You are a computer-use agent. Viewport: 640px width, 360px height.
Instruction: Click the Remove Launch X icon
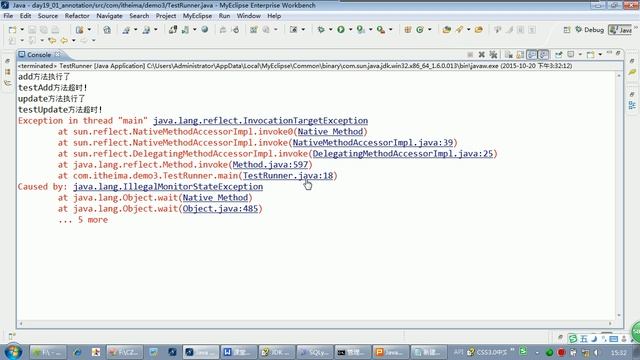point(482,54)
